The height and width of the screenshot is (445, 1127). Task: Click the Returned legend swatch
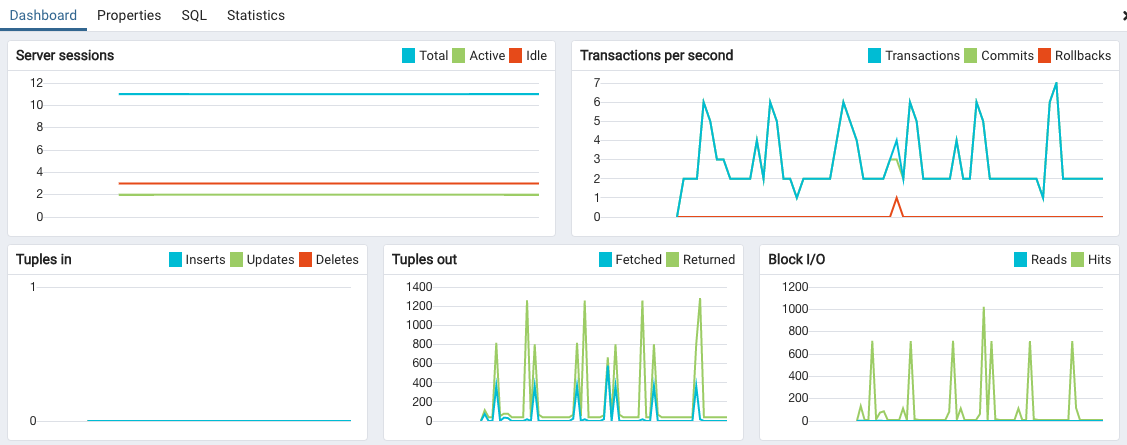click(673, 260)
